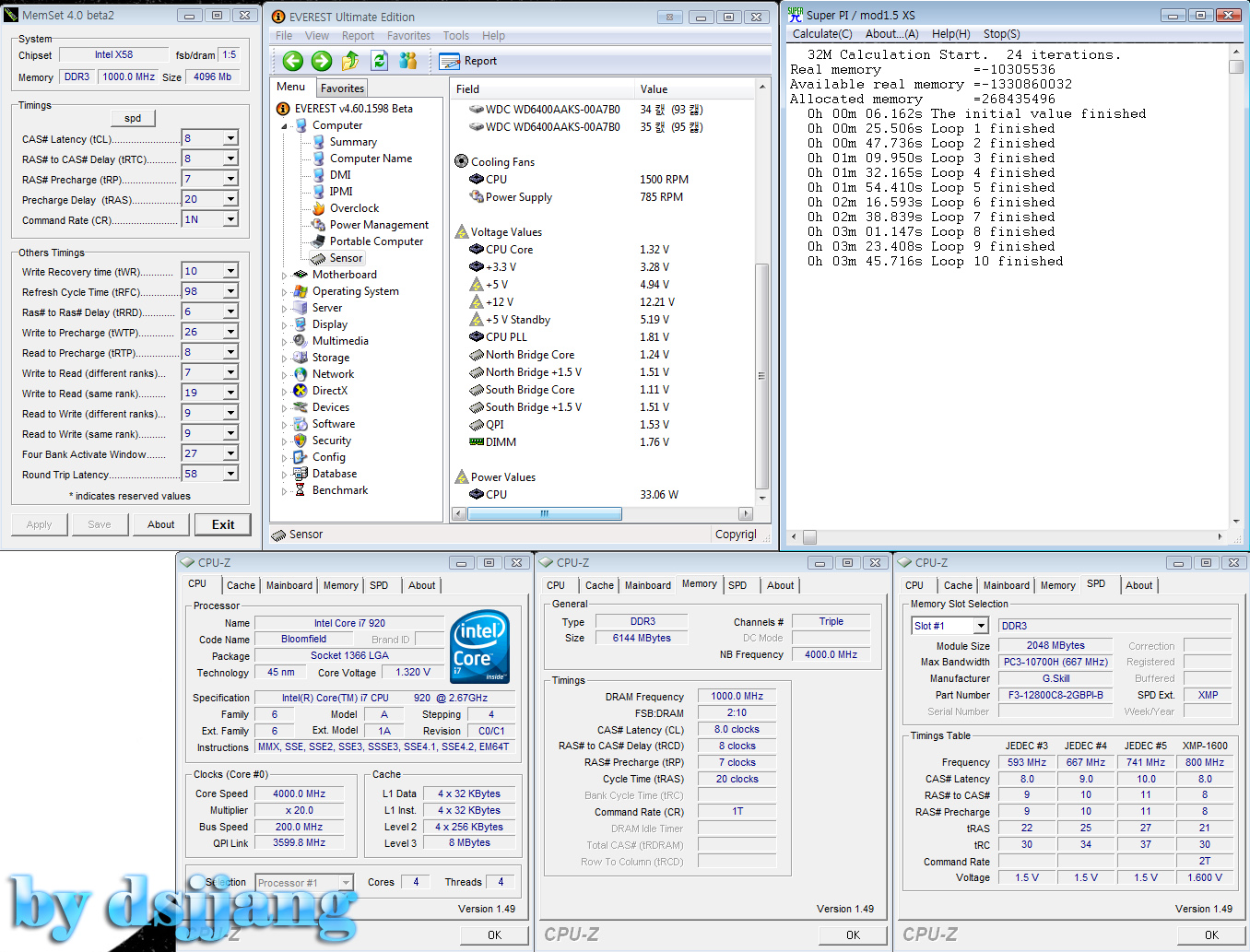Image resolution: width=1250 pixels, height=952 pixels.
Task: Click Super PI vertical scrollbar thumb
Action: (1236, 67)
